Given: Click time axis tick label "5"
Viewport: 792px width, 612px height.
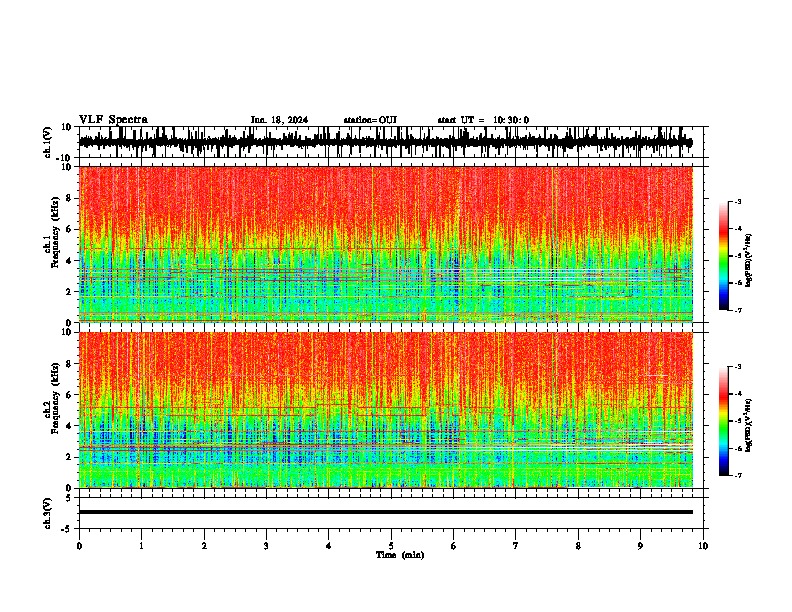Looking at the screenshot, I should tap(391, 546).
